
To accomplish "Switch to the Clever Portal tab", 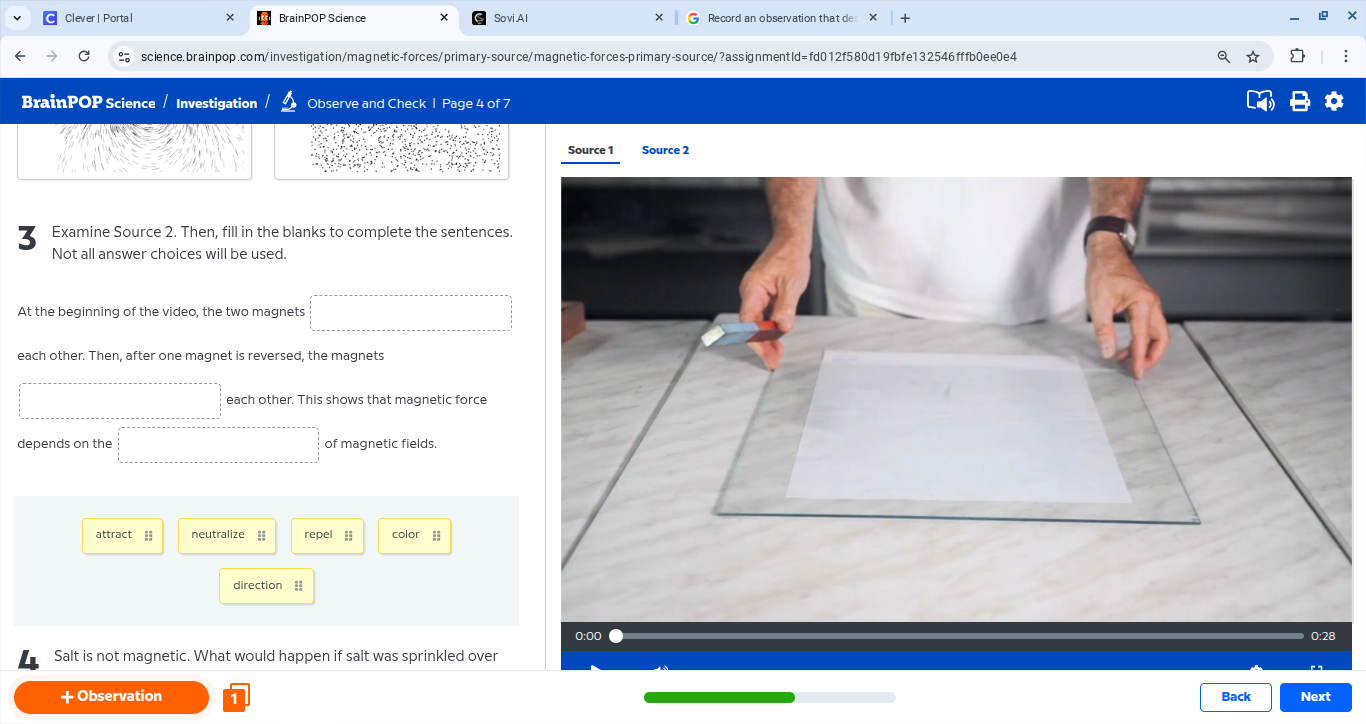I will (x=130, y=17).
